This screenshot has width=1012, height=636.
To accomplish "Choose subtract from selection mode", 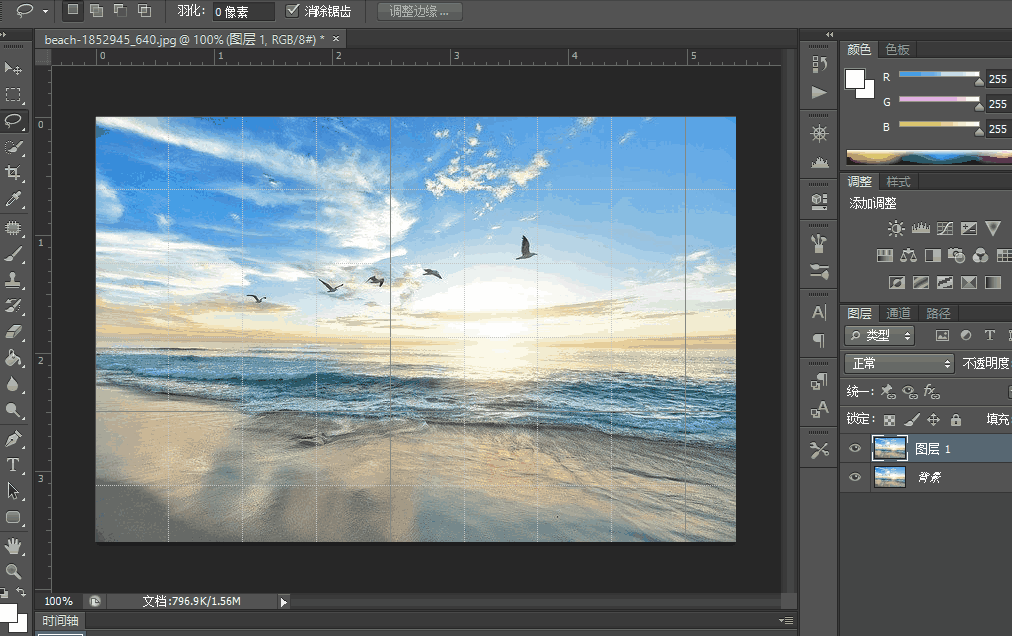I will [x=120, y=10].
